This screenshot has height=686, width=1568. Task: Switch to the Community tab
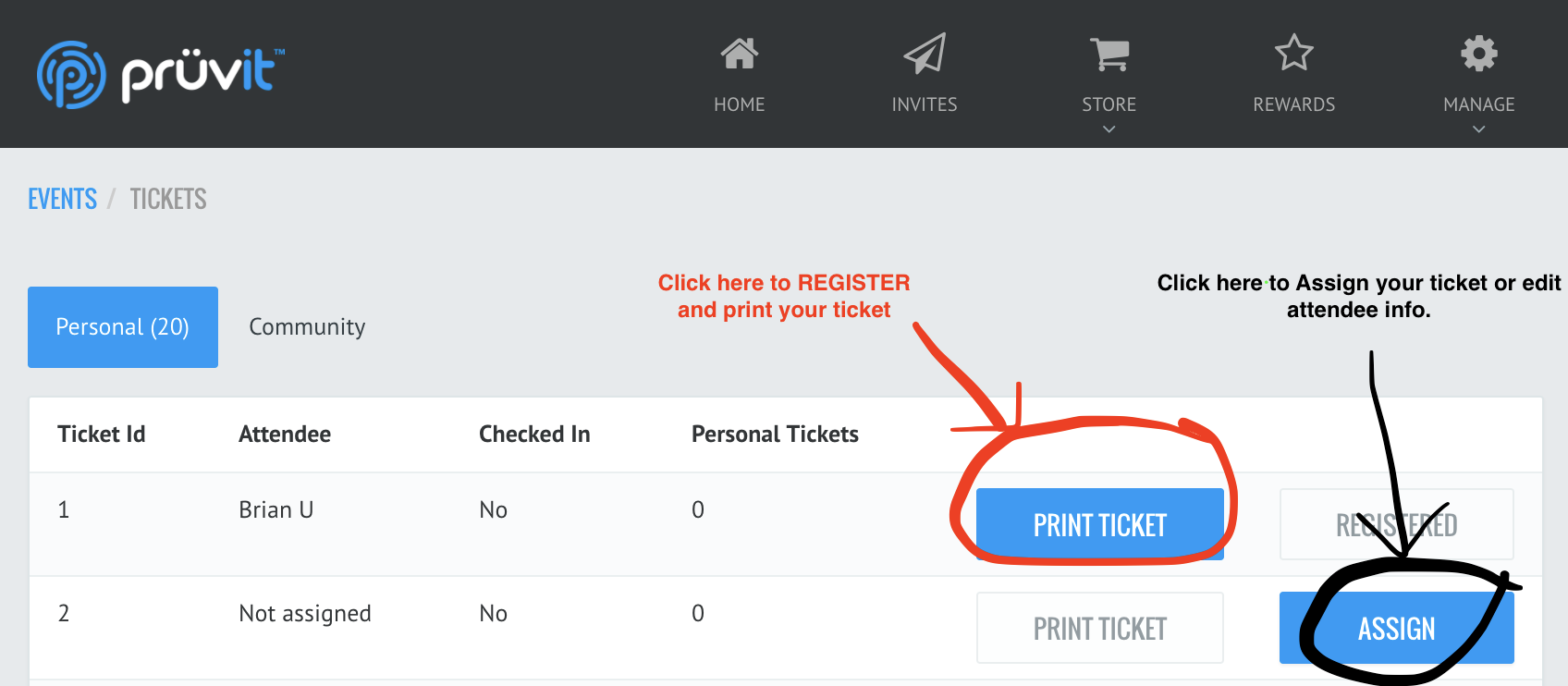307,327
